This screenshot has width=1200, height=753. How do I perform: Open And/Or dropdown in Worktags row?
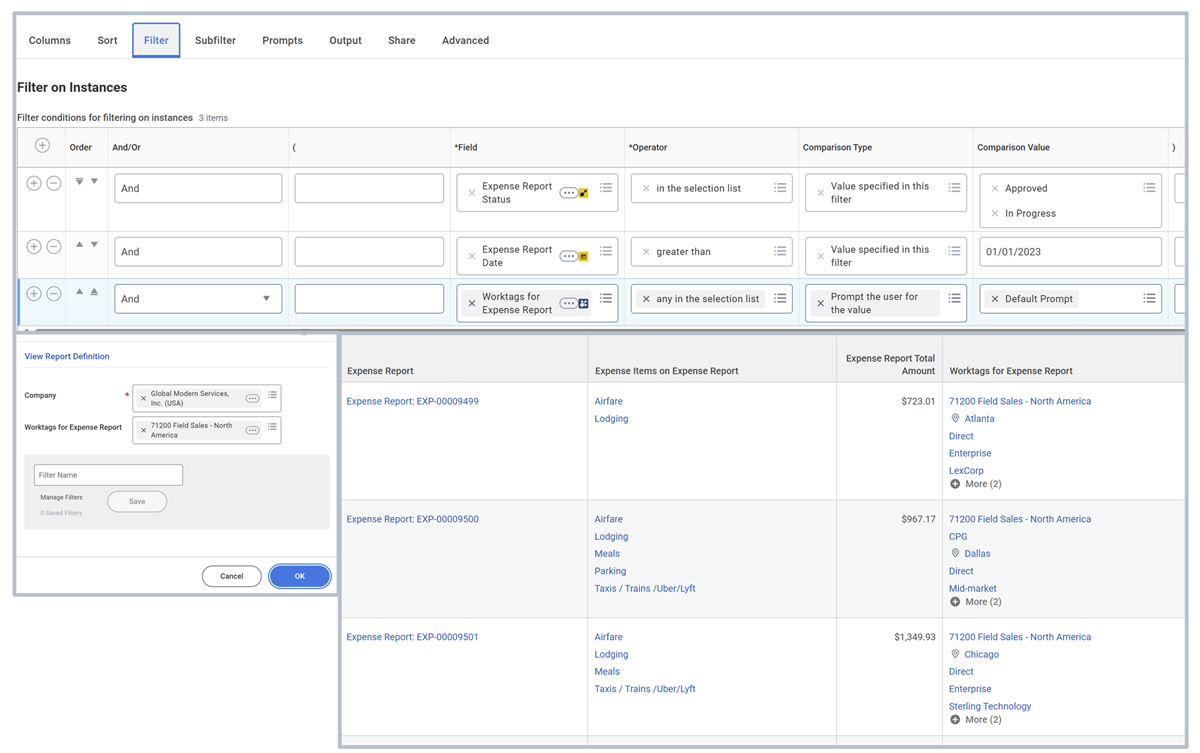[266, 299]
